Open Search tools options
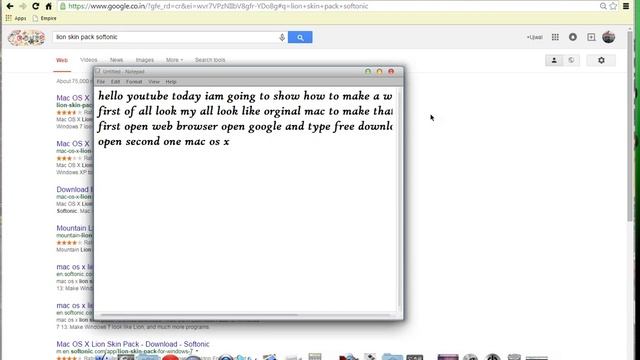This screenshot has height=360, width=640. 210,60
